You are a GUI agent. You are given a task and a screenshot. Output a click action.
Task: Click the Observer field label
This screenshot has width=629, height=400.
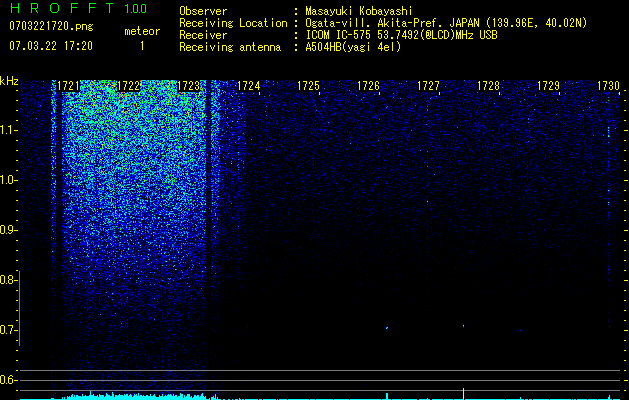[203, 11]
